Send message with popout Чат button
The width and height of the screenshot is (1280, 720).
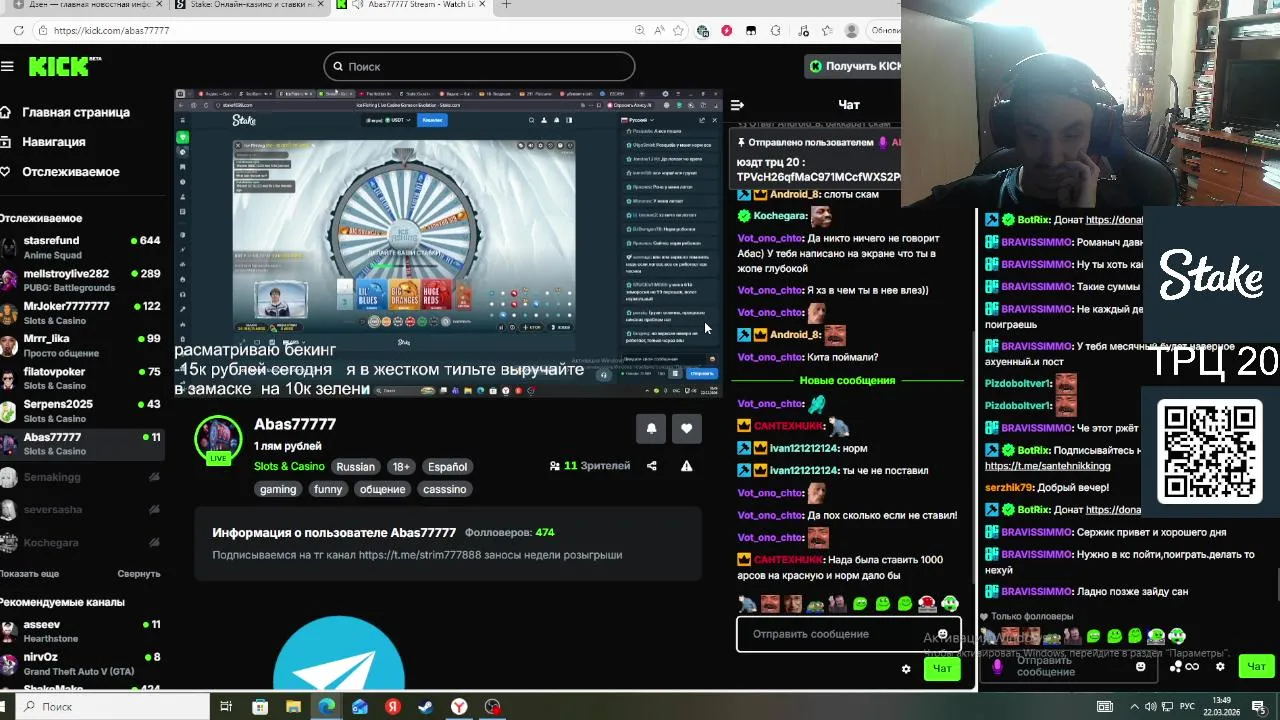tap(1256, 666)
